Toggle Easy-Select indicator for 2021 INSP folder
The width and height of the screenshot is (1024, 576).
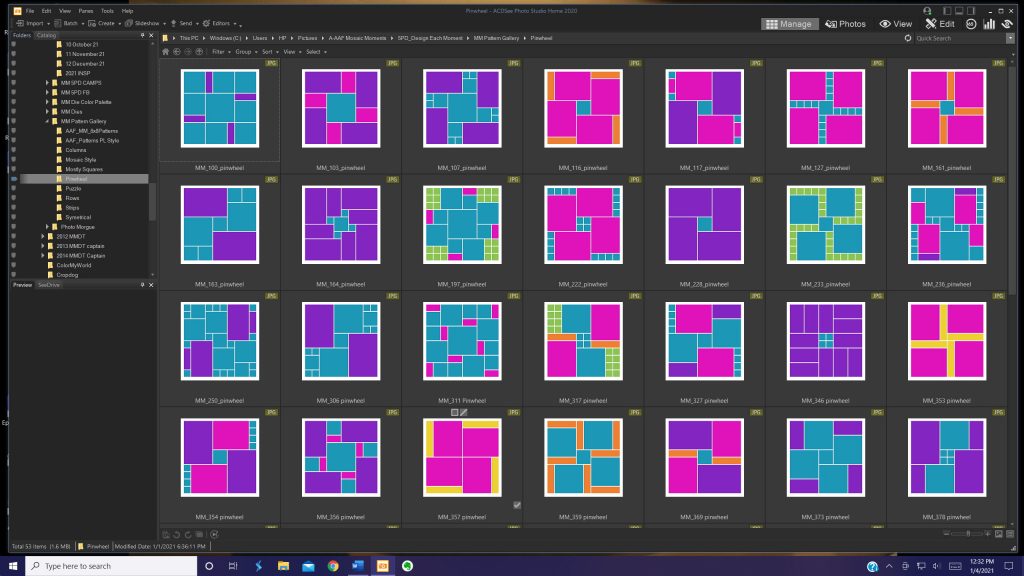(14, 73)
